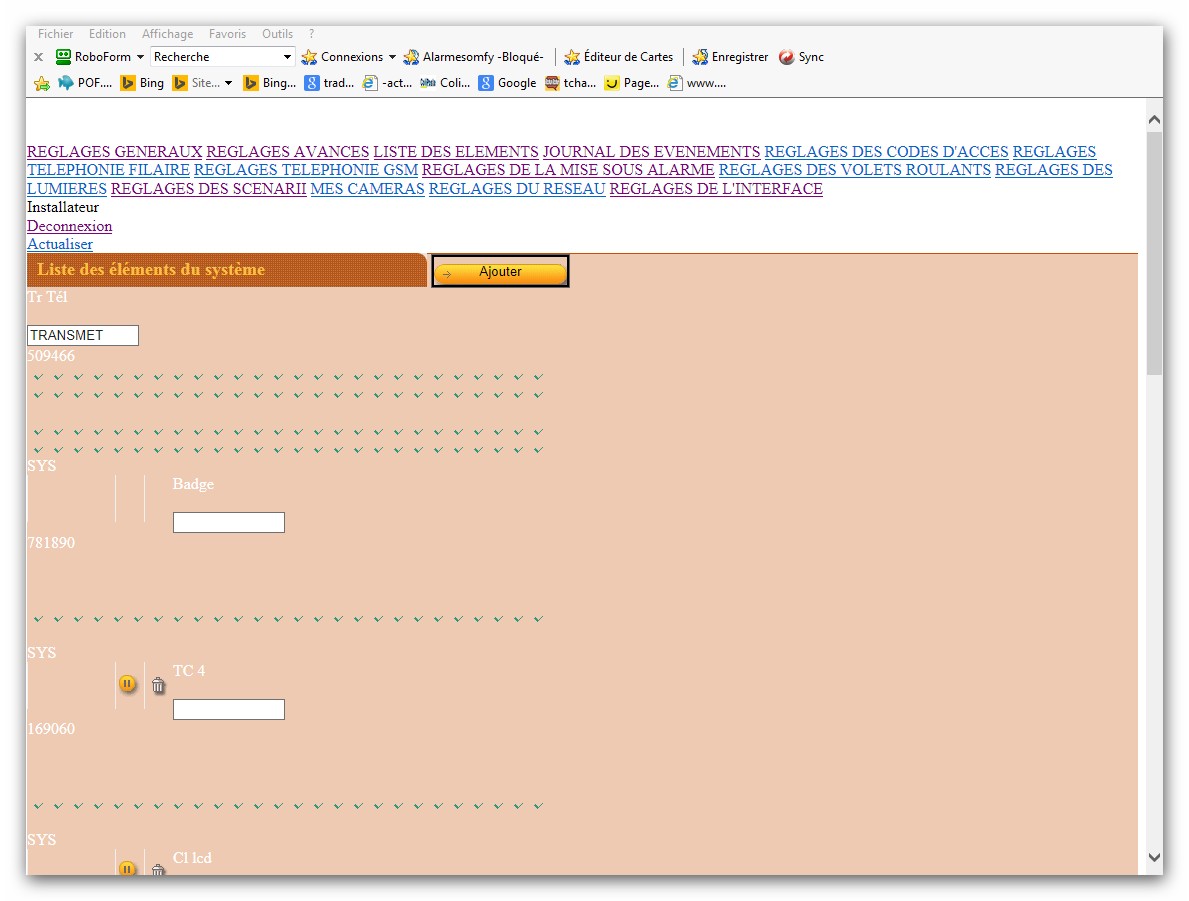Click the add-to-favorites star icon
The image size is (1189, 901).
(41, 83)
